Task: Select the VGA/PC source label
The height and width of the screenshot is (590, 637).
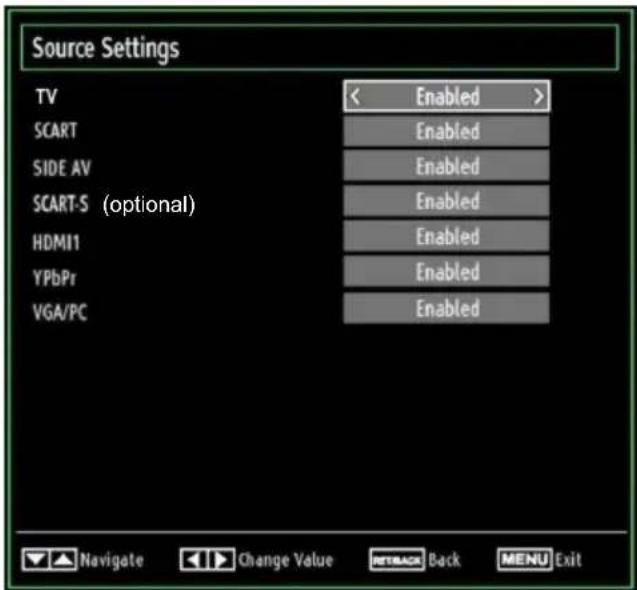Action: [60, 313]
